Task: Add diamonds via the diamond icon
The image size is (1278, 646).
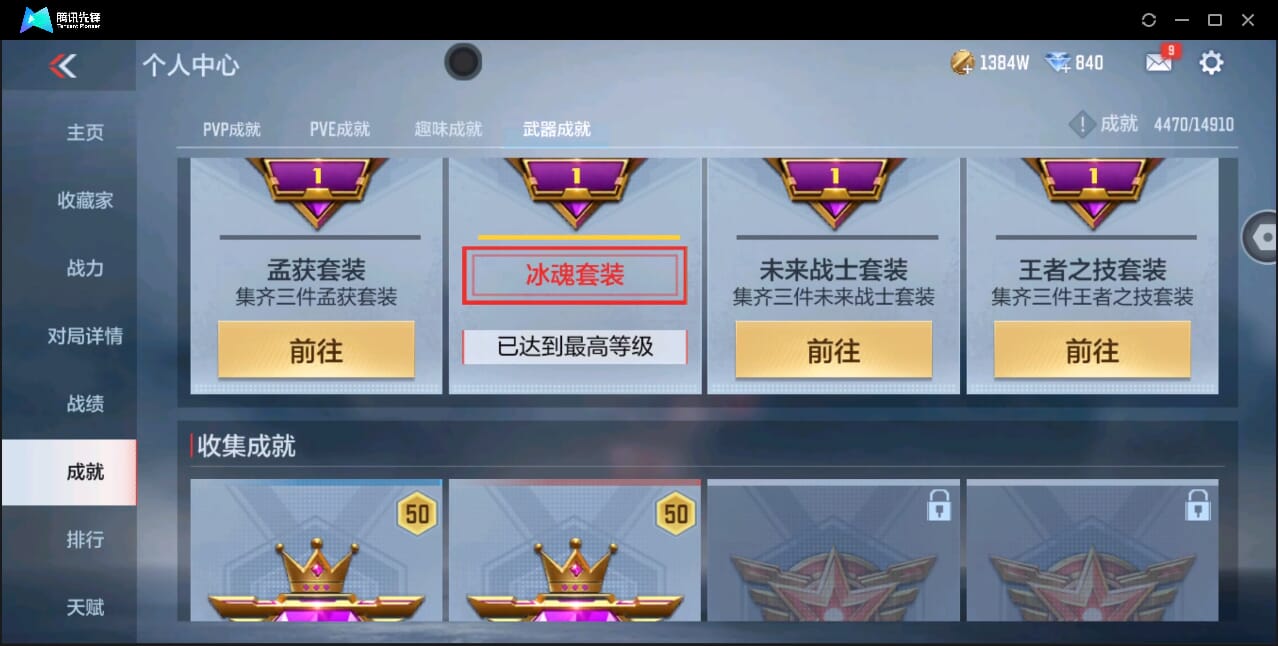Action: pos(1058,63)
